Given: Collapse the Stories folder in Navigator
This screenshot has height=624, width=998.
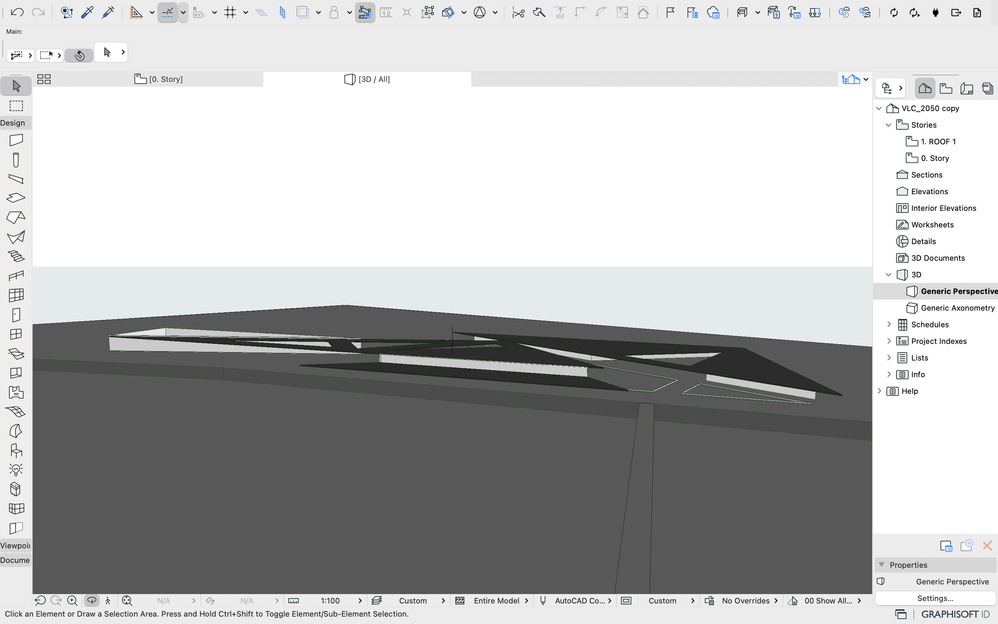Looking at the screenshot, I should click(x=888, y=125).
